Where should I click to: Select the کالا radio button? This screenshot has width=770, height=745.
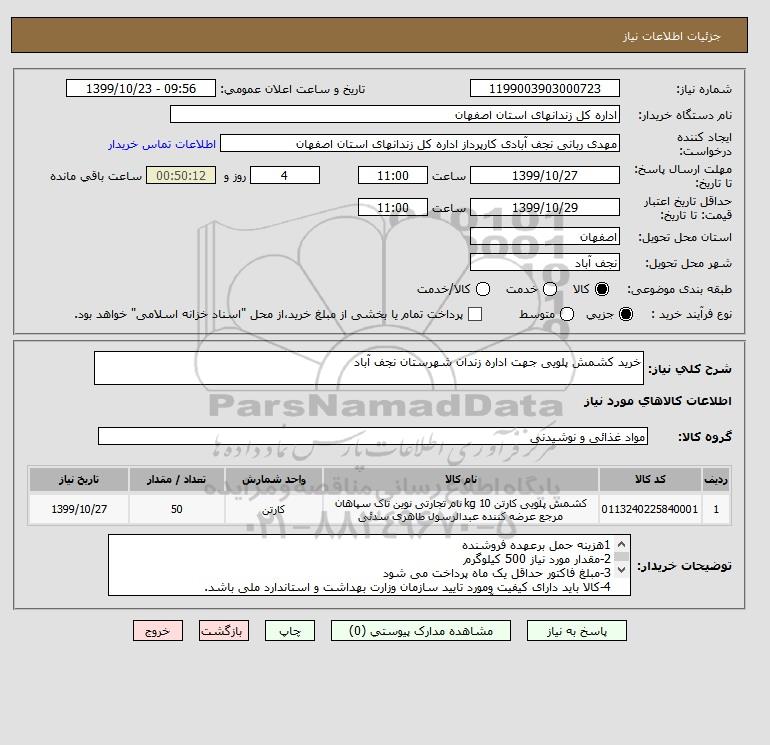tap(602, 289)
